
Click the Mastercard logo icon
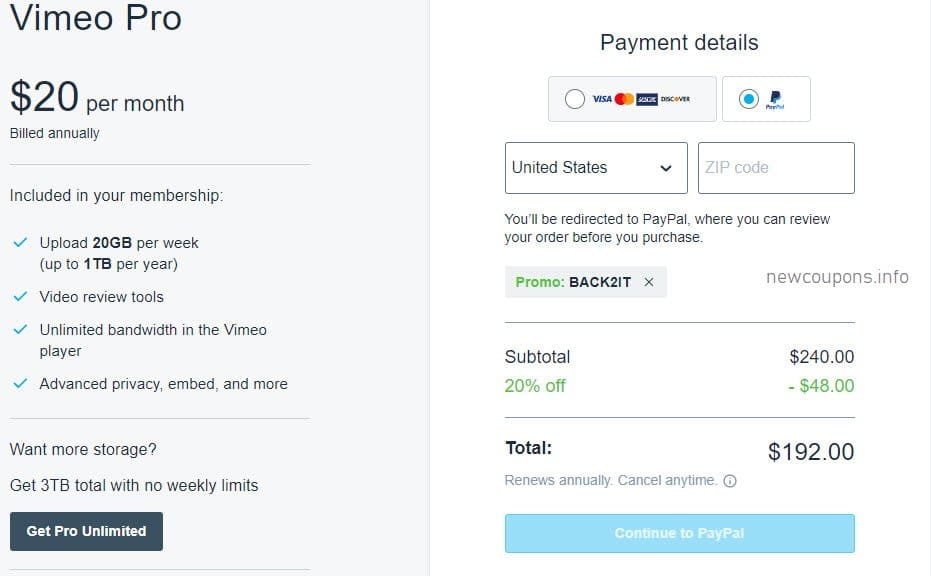623,98
